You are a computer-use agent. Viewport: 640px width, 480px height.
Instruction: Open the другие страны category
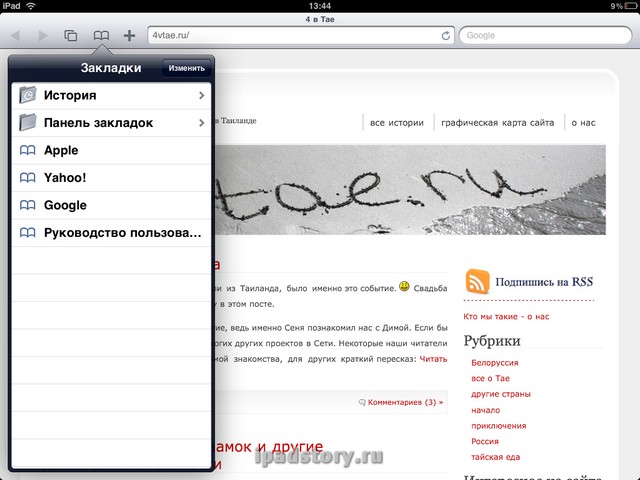[x=501, y=394]
